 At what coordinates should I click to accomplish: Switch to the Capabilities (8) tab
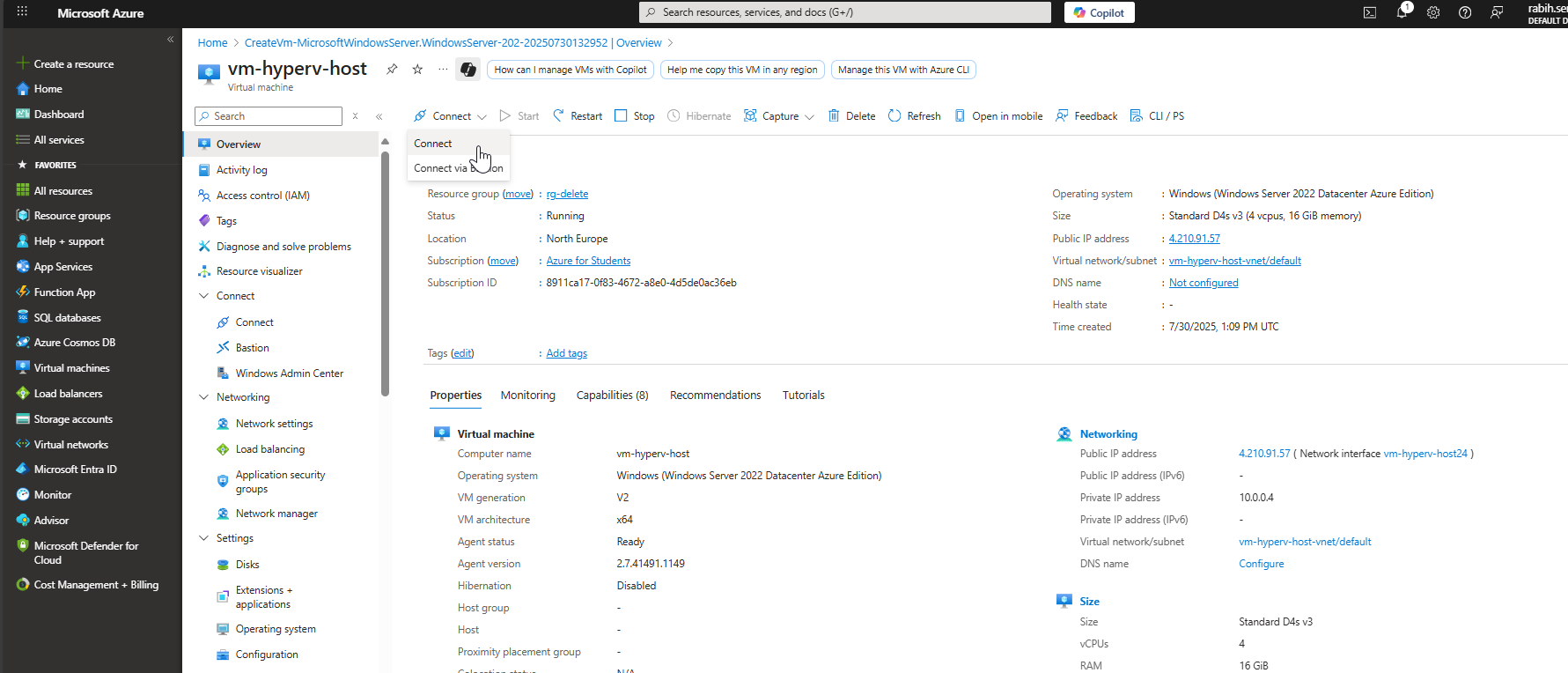coord(613,396)
